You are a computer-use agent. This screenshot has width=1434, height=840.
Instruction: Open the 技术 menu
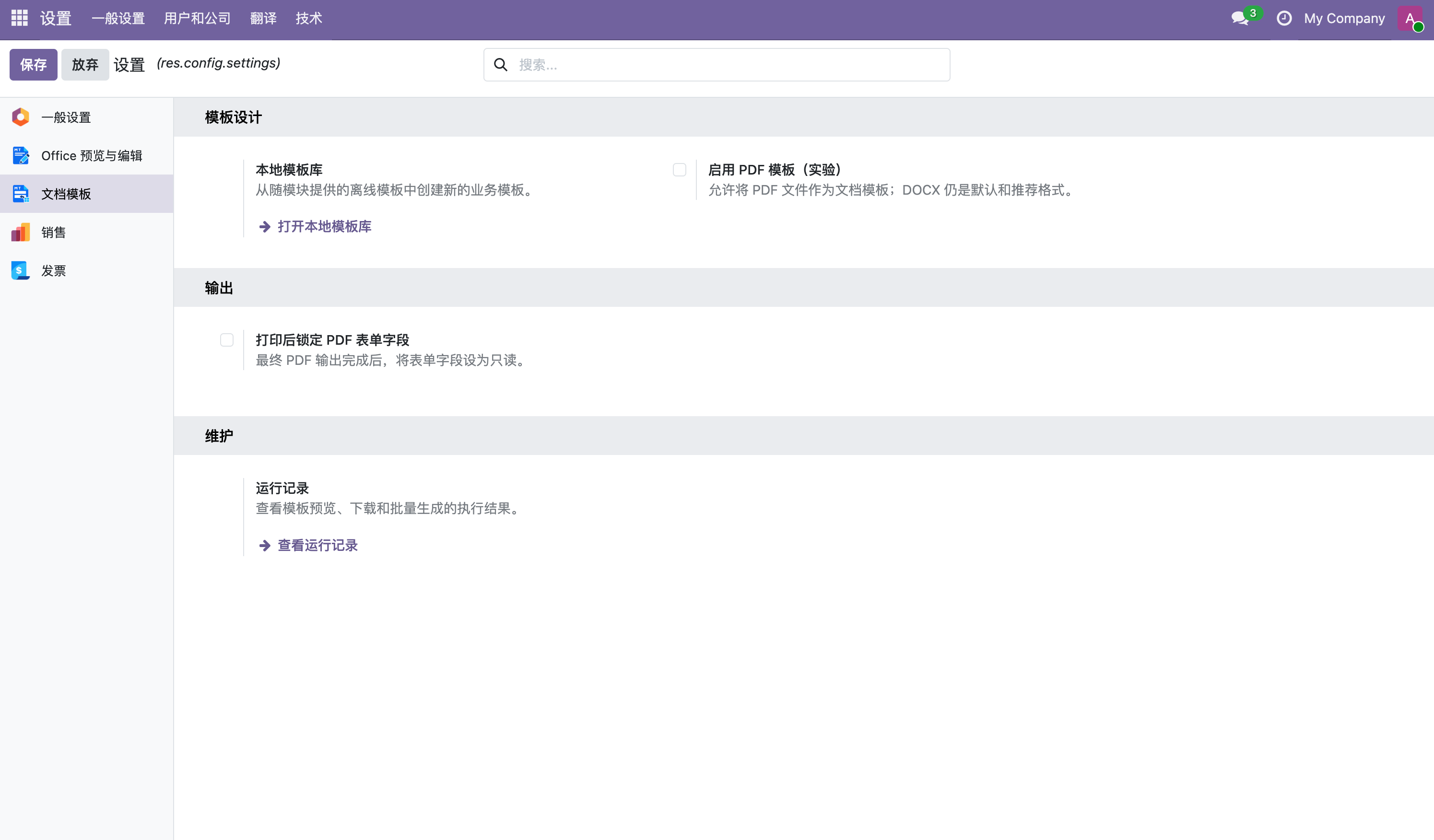309,18
